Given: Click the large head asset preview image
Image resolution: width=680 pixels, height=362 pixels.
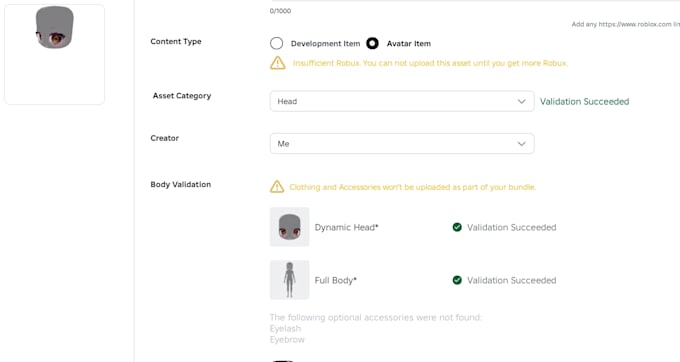Looking at the screenshot, I should (x=55, y=54).
